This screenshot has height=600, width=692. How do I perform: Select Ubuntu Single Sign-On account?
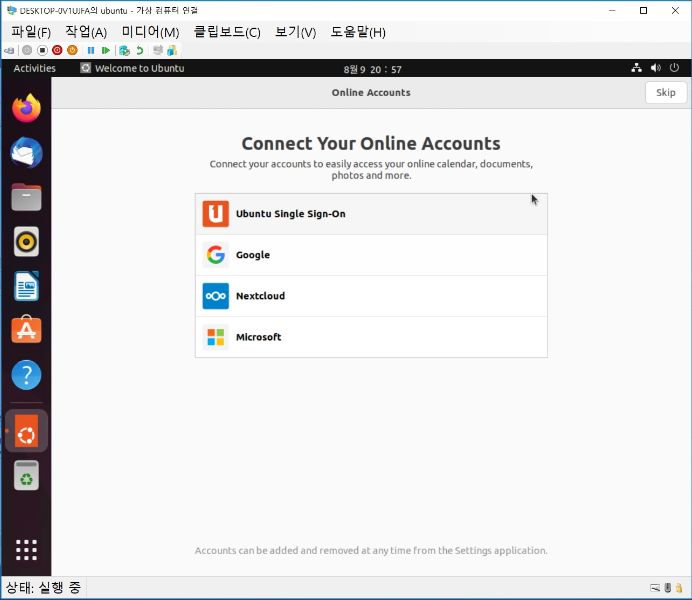click(371, 214)
